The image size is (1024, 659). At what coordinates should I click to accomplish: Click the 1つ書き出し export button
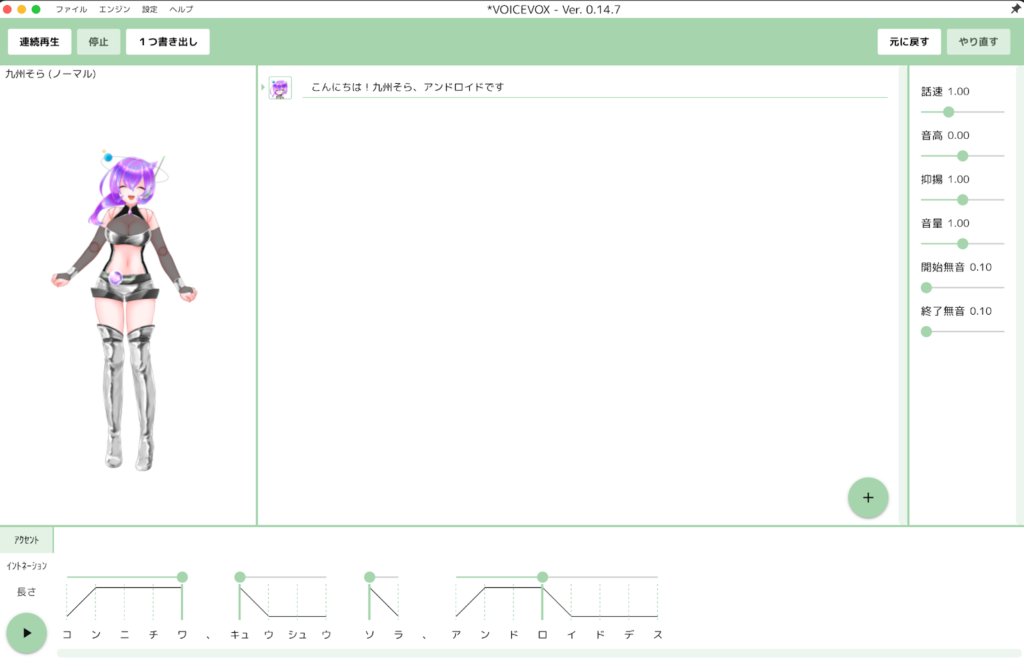[168, 42]
